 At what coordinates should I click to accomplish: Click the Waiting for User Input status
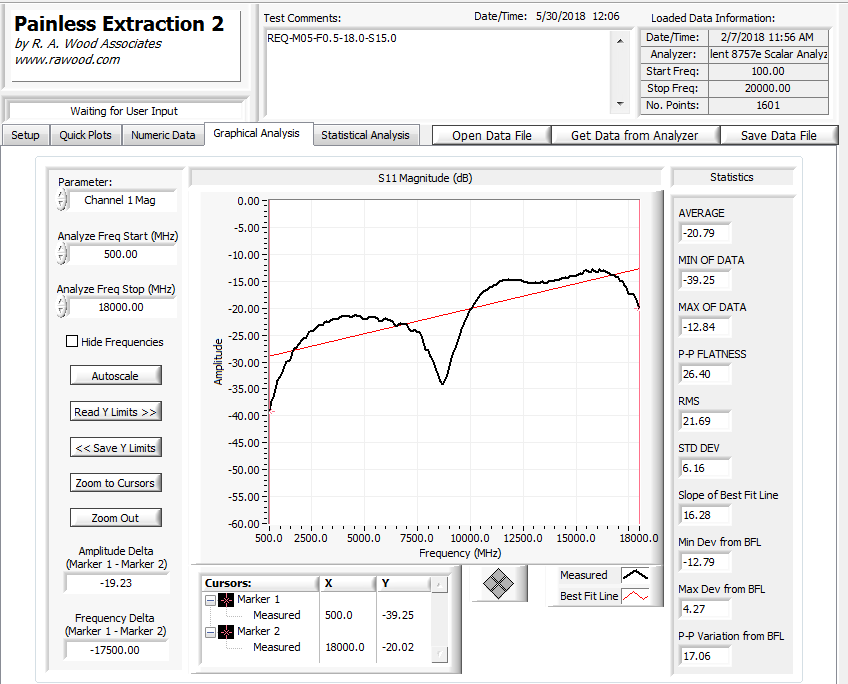click(x=124, y=111)
